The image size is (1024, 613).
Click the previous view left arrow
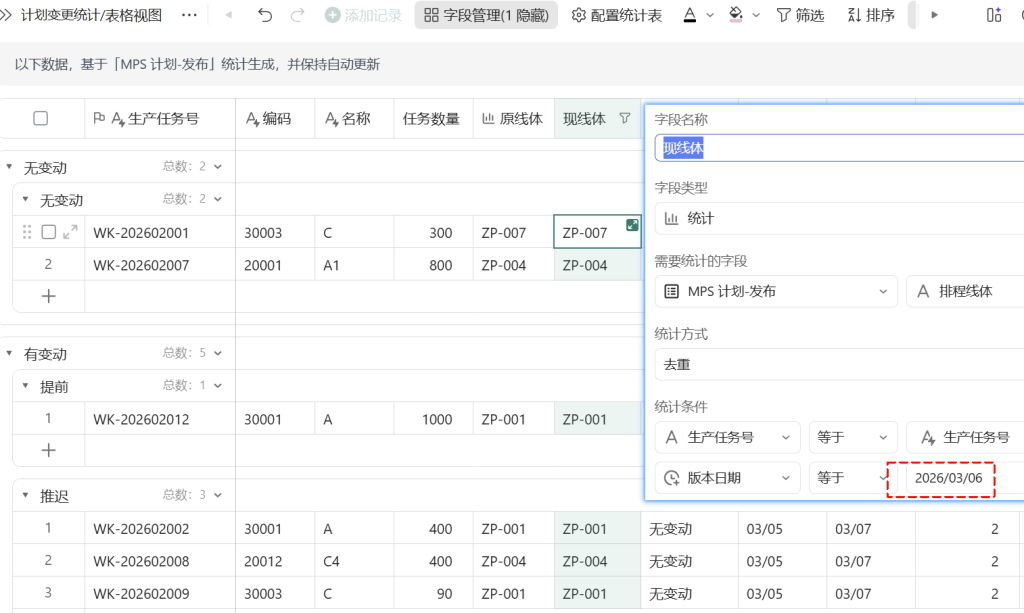tap(229, 15)
